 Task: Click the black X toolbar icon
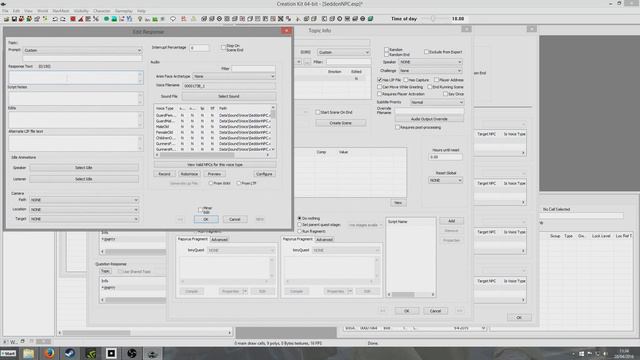click(x=281, y=19)
